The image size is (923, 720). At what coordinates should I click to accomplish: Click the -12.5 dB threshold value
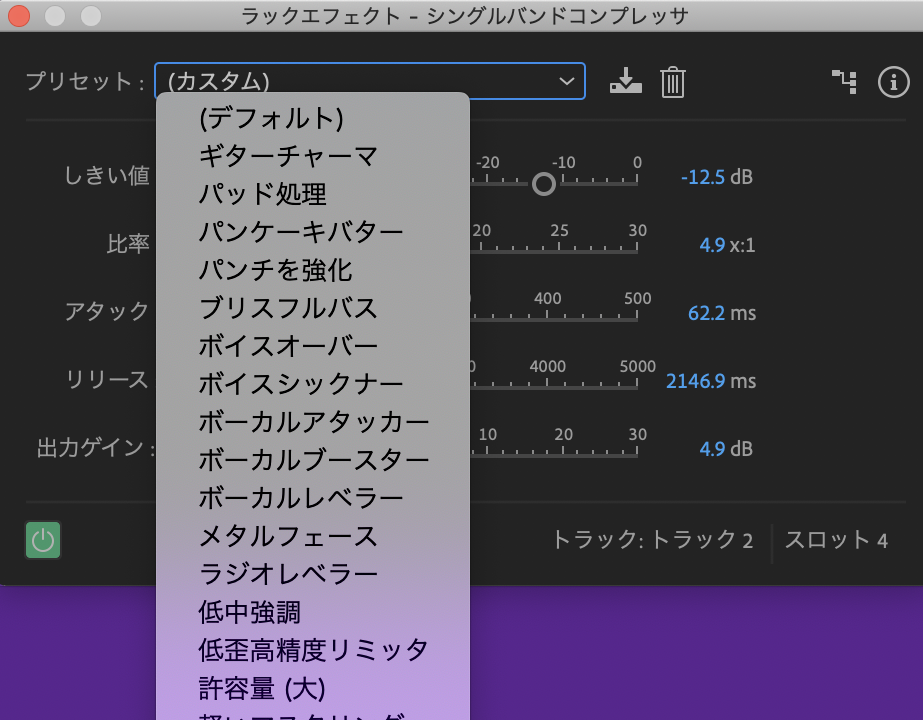702,177
